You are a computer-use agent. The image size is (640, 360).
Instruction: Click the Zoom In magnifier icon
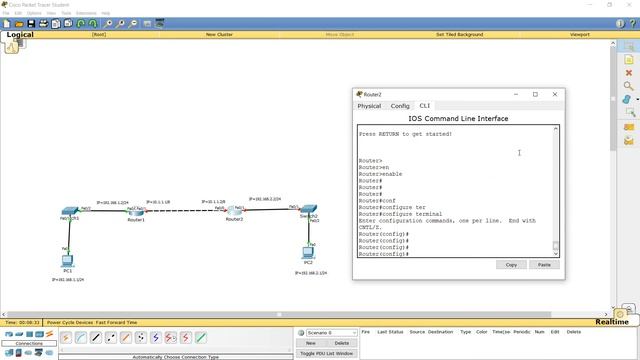pyautogui.click(x=108, y=24)
